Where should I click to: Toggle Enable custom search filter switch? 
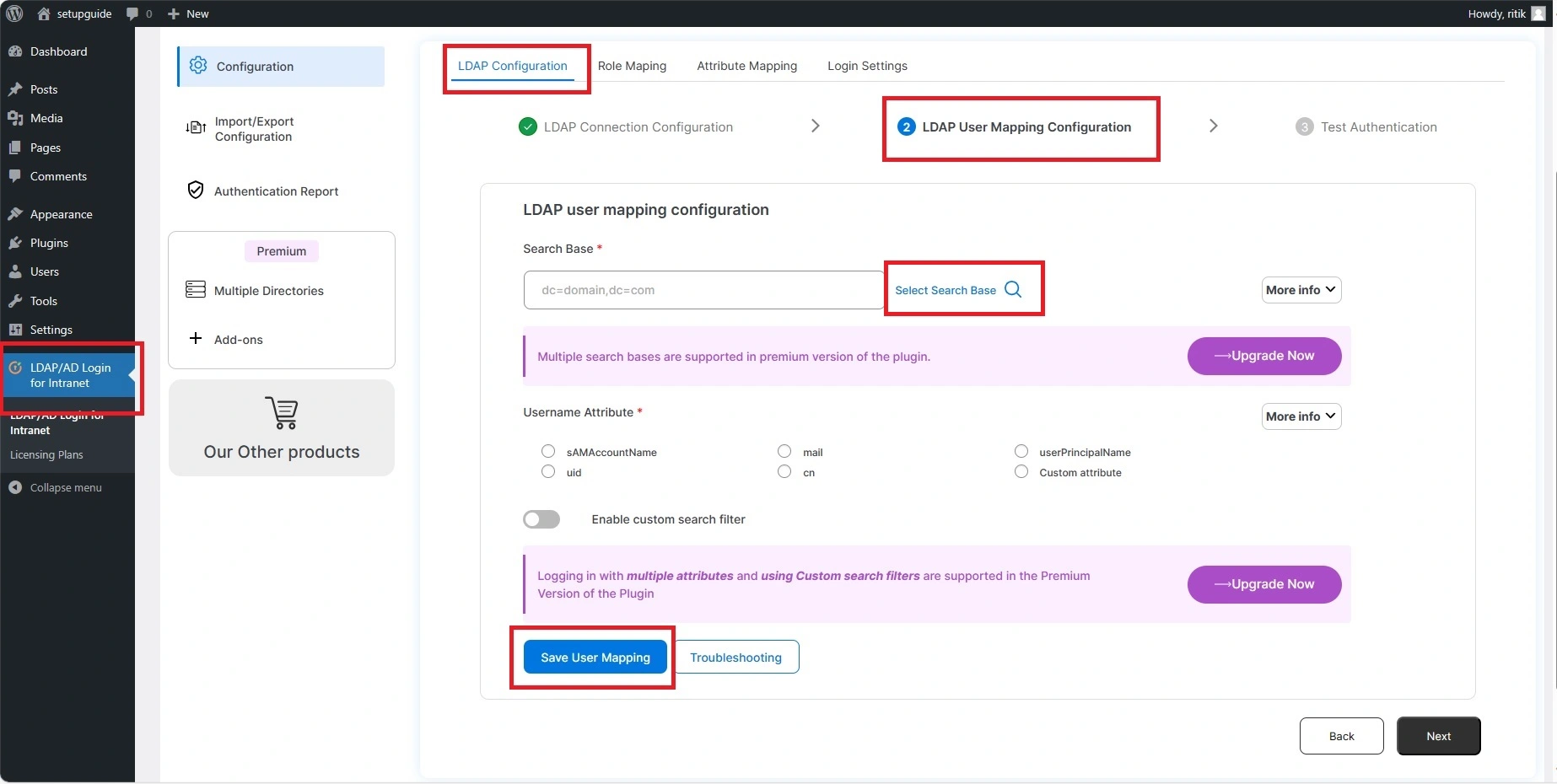(541, 519)
